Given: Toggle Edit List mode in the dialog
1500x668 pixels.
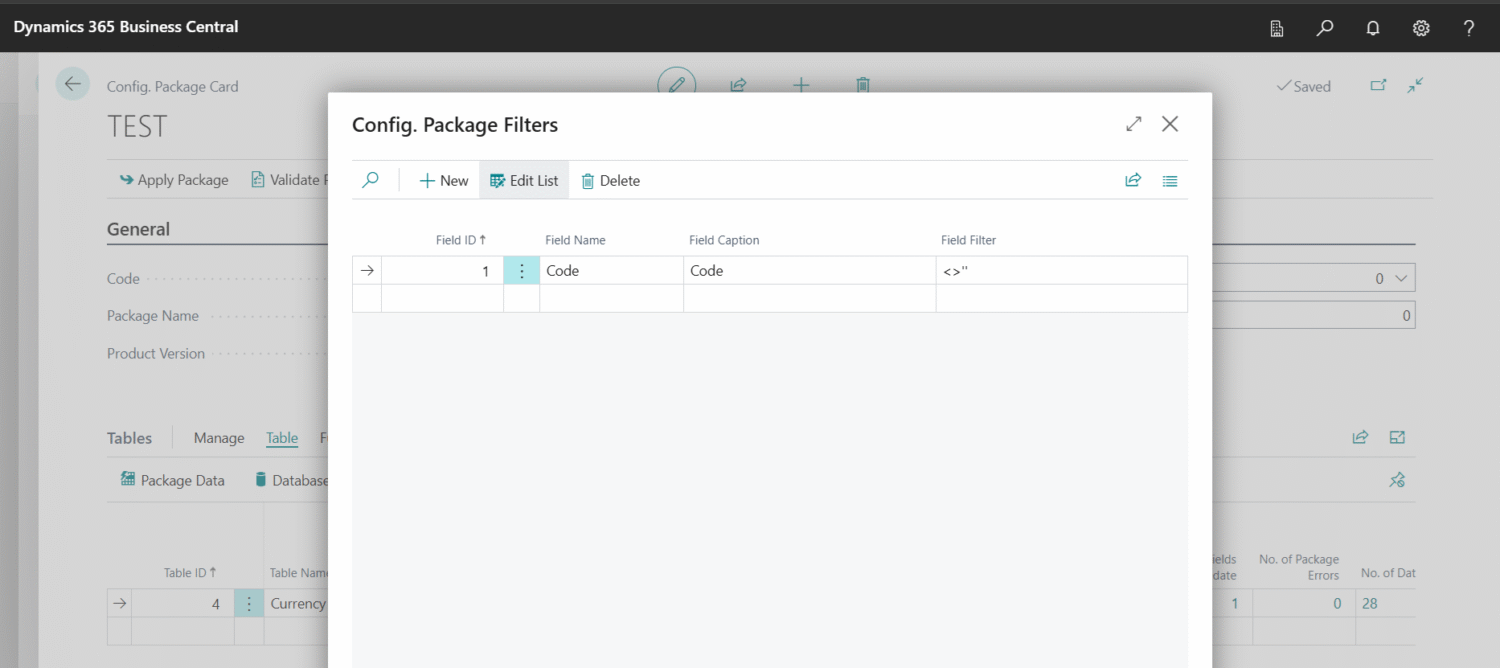Looking at the screenshot, I should [x=523, y=180].
